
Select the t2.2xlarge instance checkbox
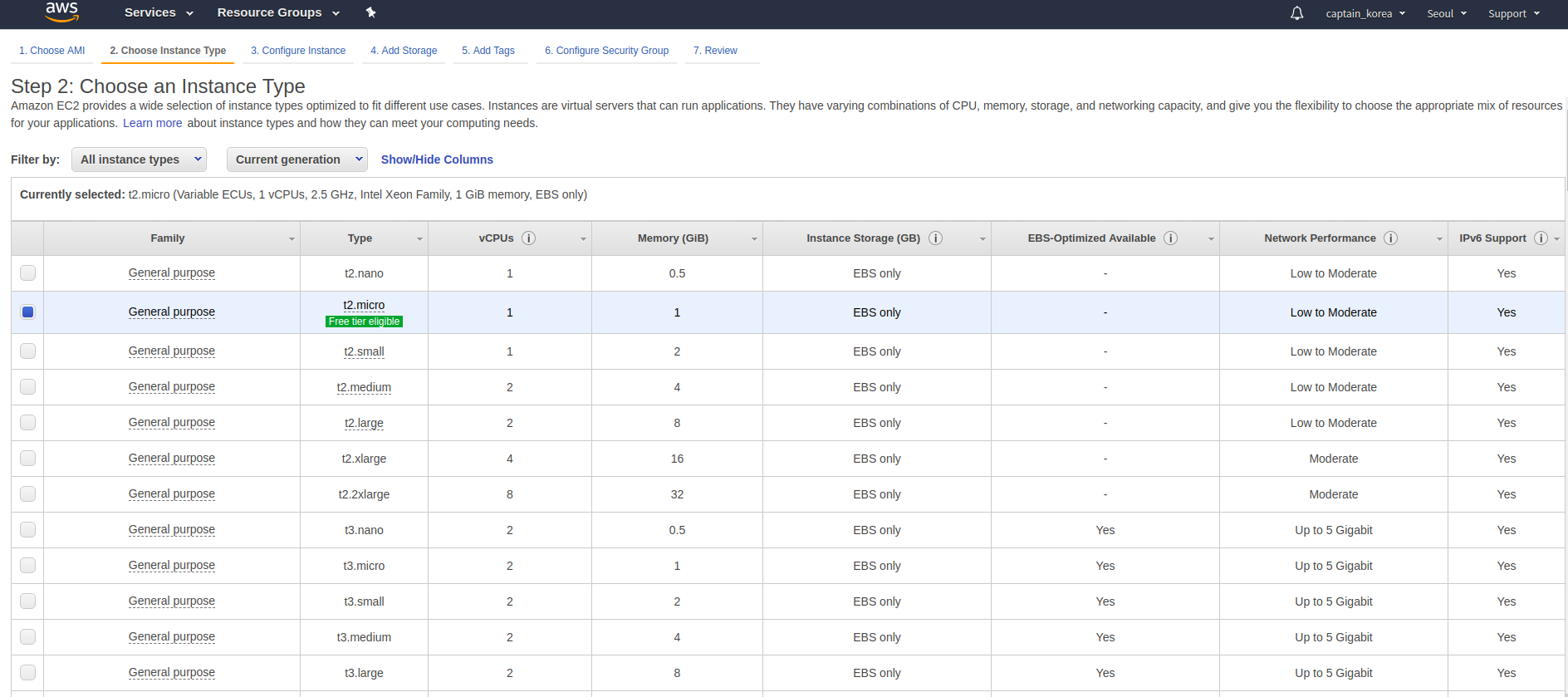(28, 493)
